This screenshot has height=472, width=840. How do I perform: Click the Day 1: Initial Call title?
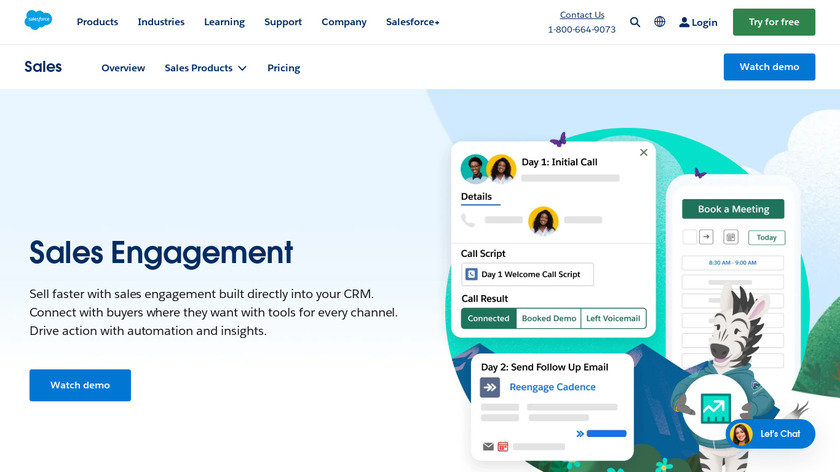pyautogui.click(x=559, y=162)
